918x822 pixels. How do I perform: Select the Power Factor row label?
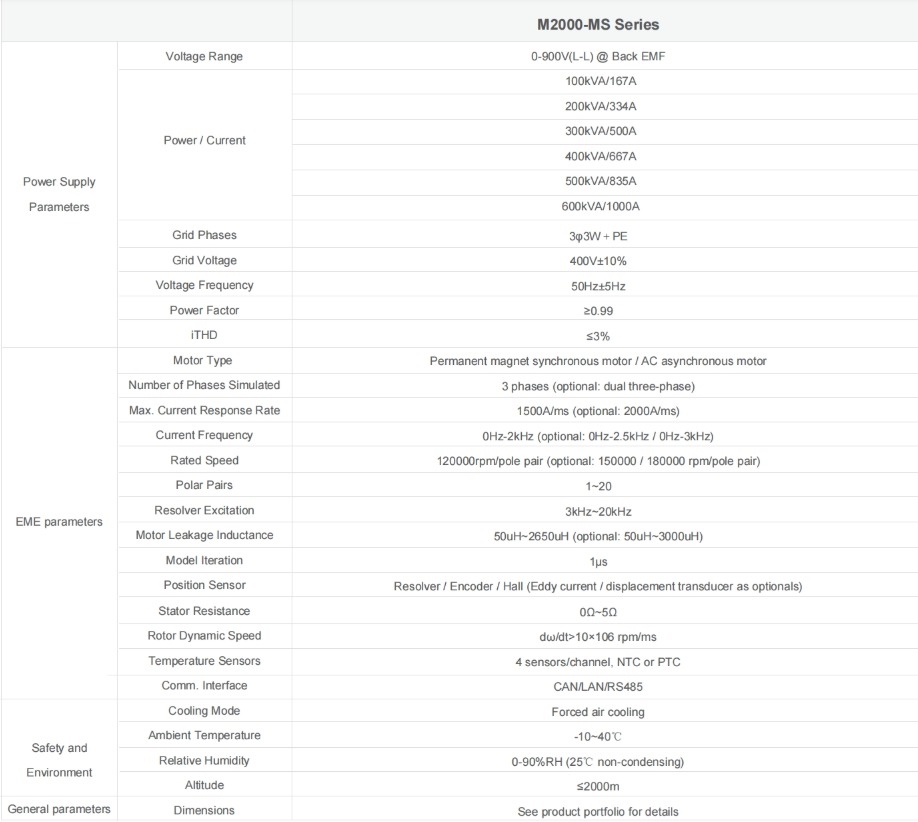pos(204,310)
